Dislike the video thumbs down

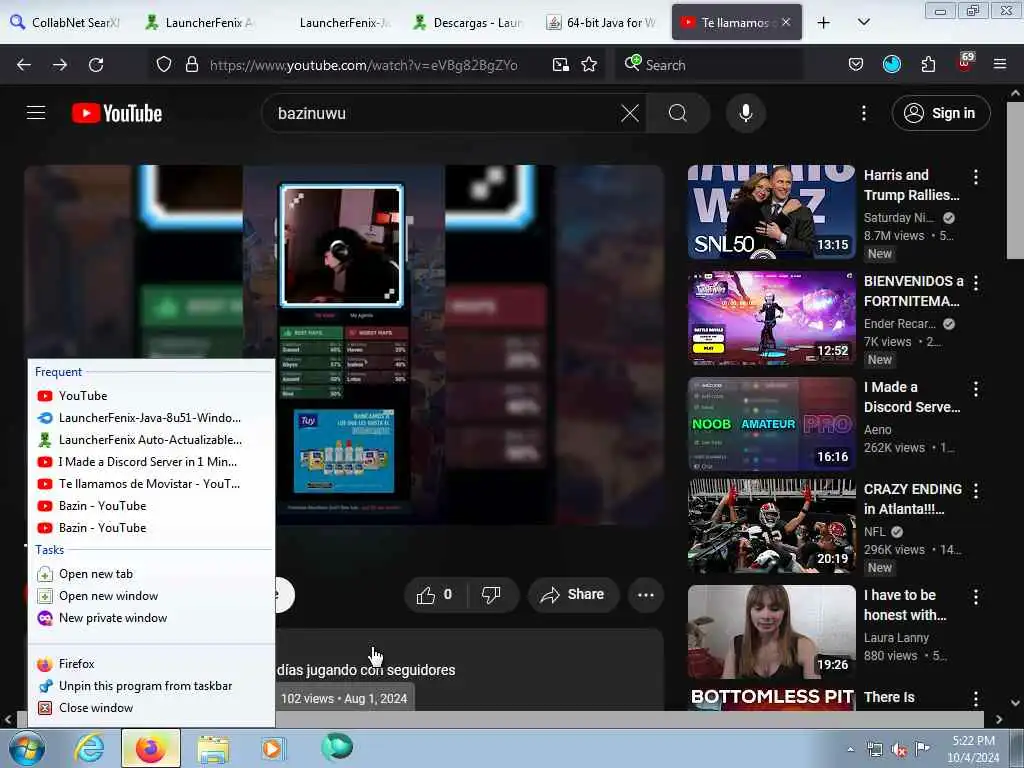pos(492,595)
